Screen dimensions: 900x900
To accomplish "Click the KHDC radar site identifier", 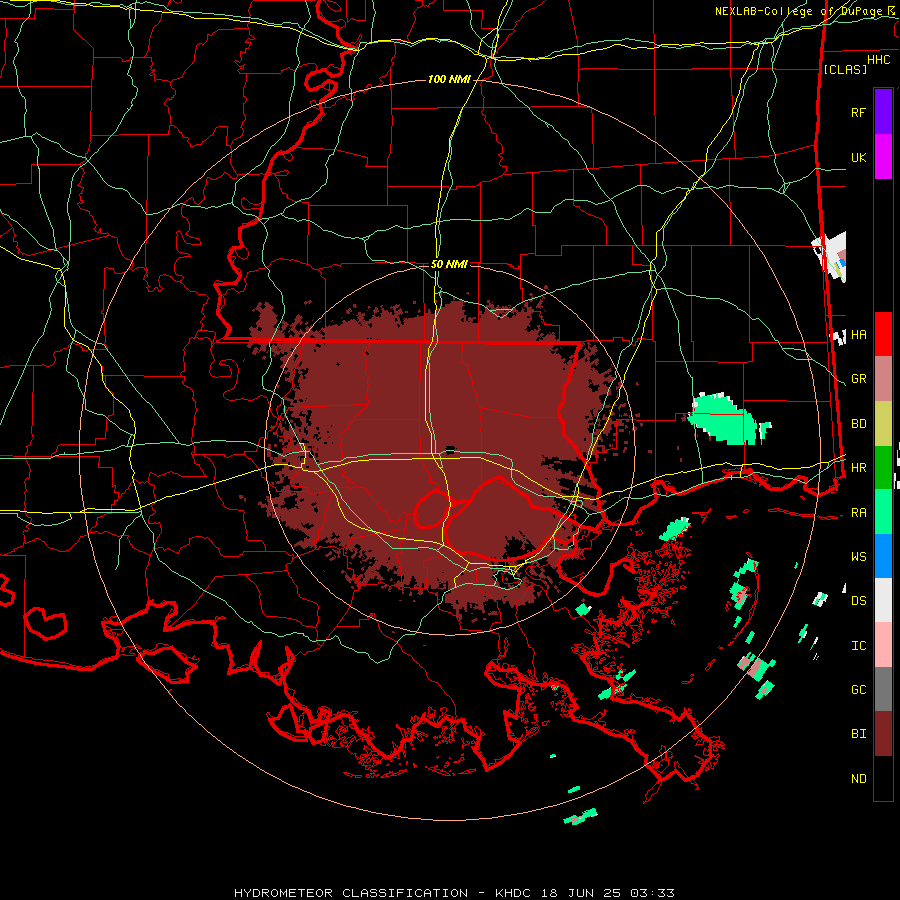I will point(513,893).
